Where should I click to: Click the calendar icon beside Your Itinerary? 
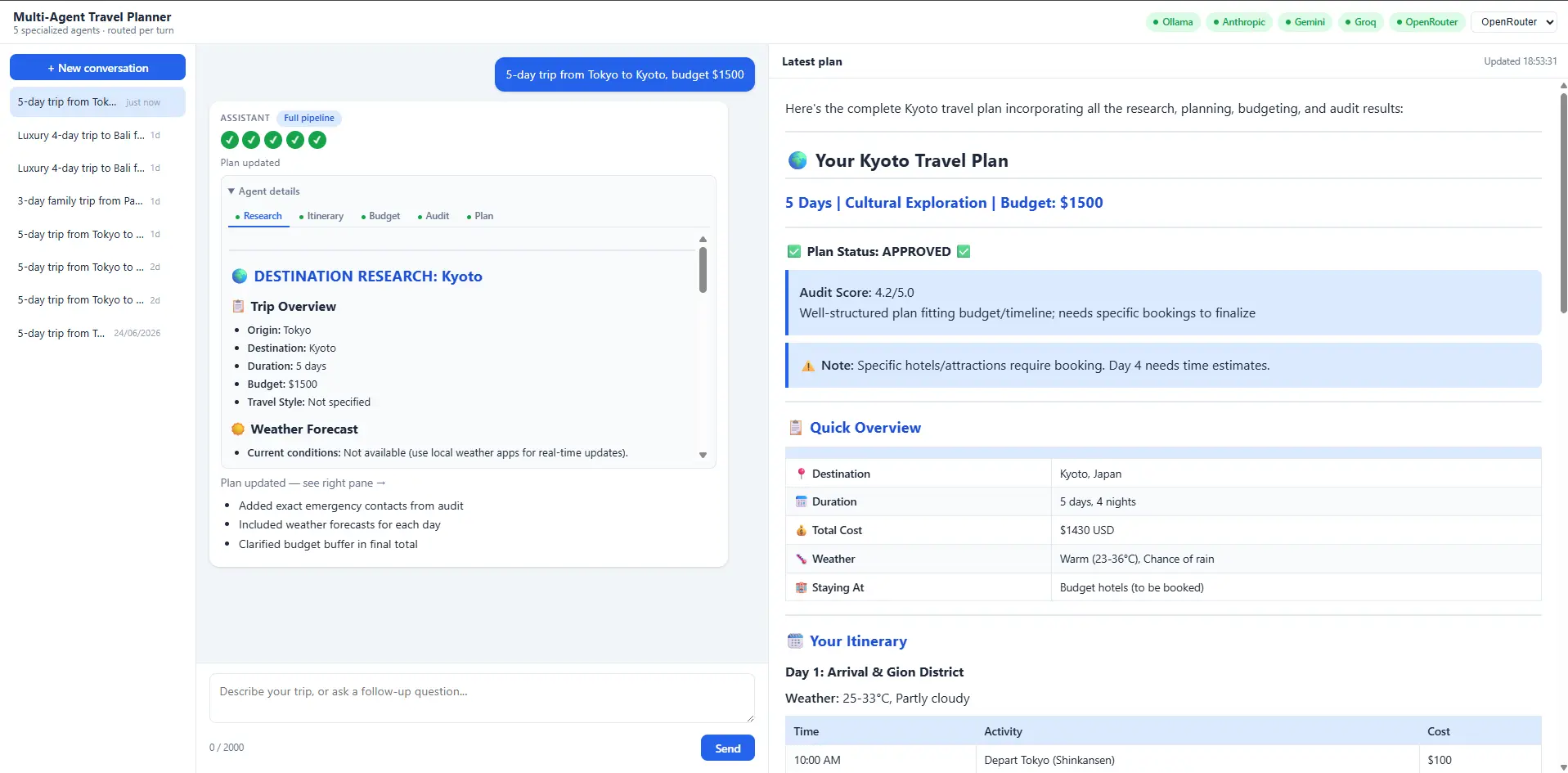[795, 641]
